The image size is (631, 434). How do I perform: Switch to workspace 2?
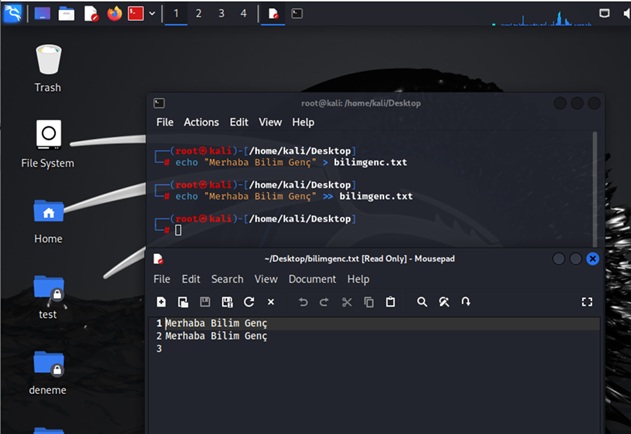click(x=198, y=13)
